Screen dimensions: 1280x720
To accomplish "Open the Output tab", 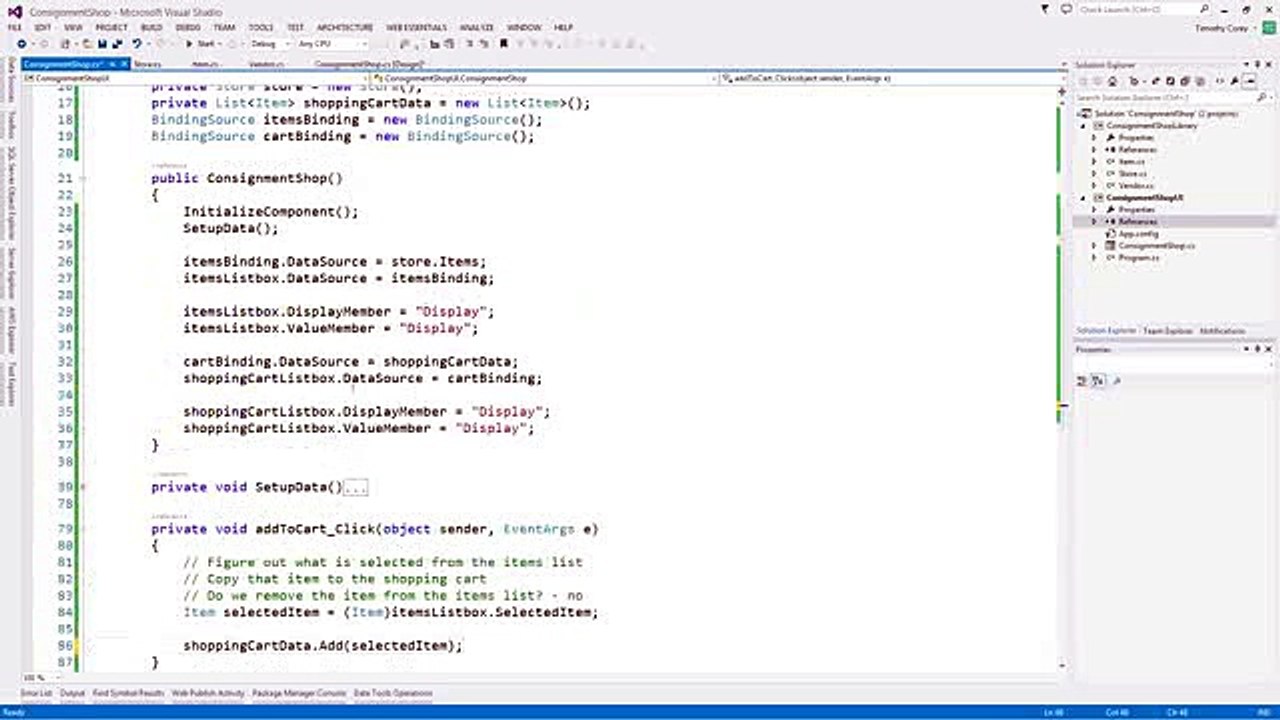I will coord(73,693).
